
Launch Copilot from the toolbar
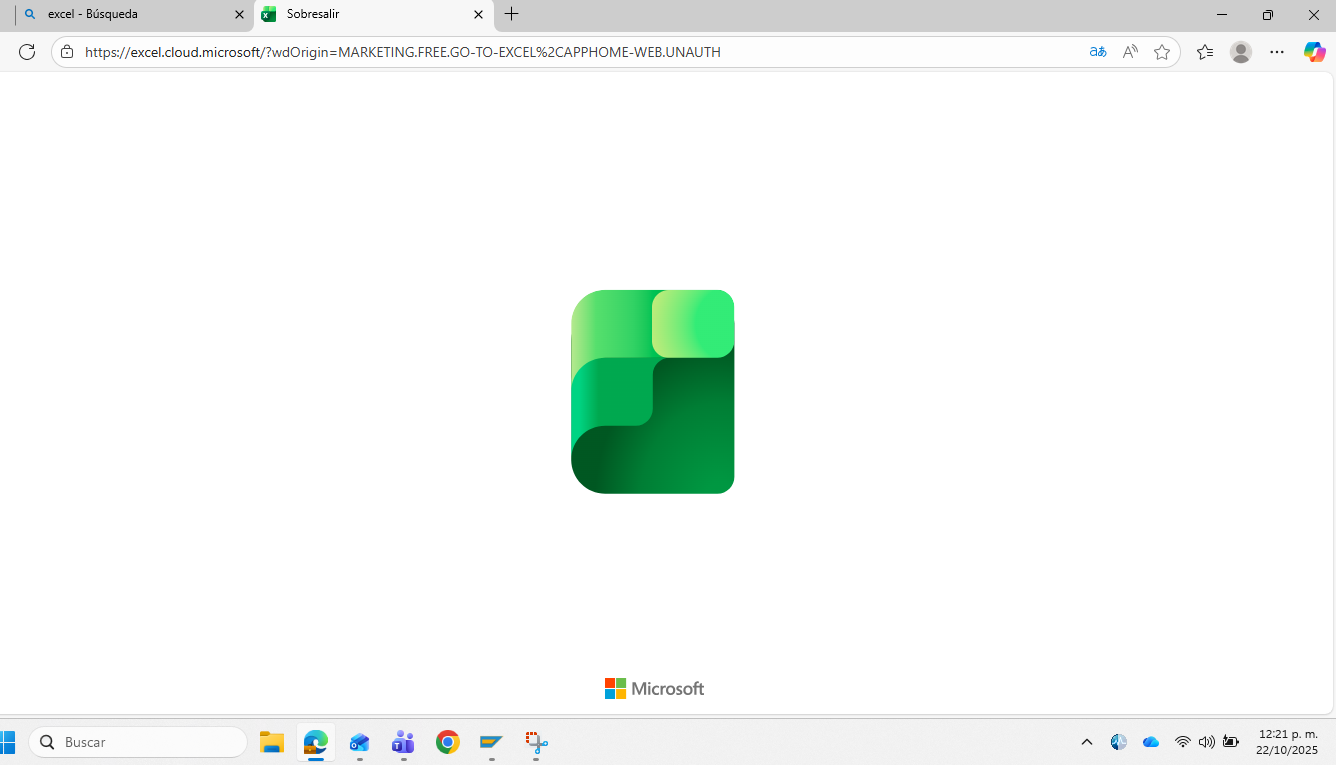1314,52
